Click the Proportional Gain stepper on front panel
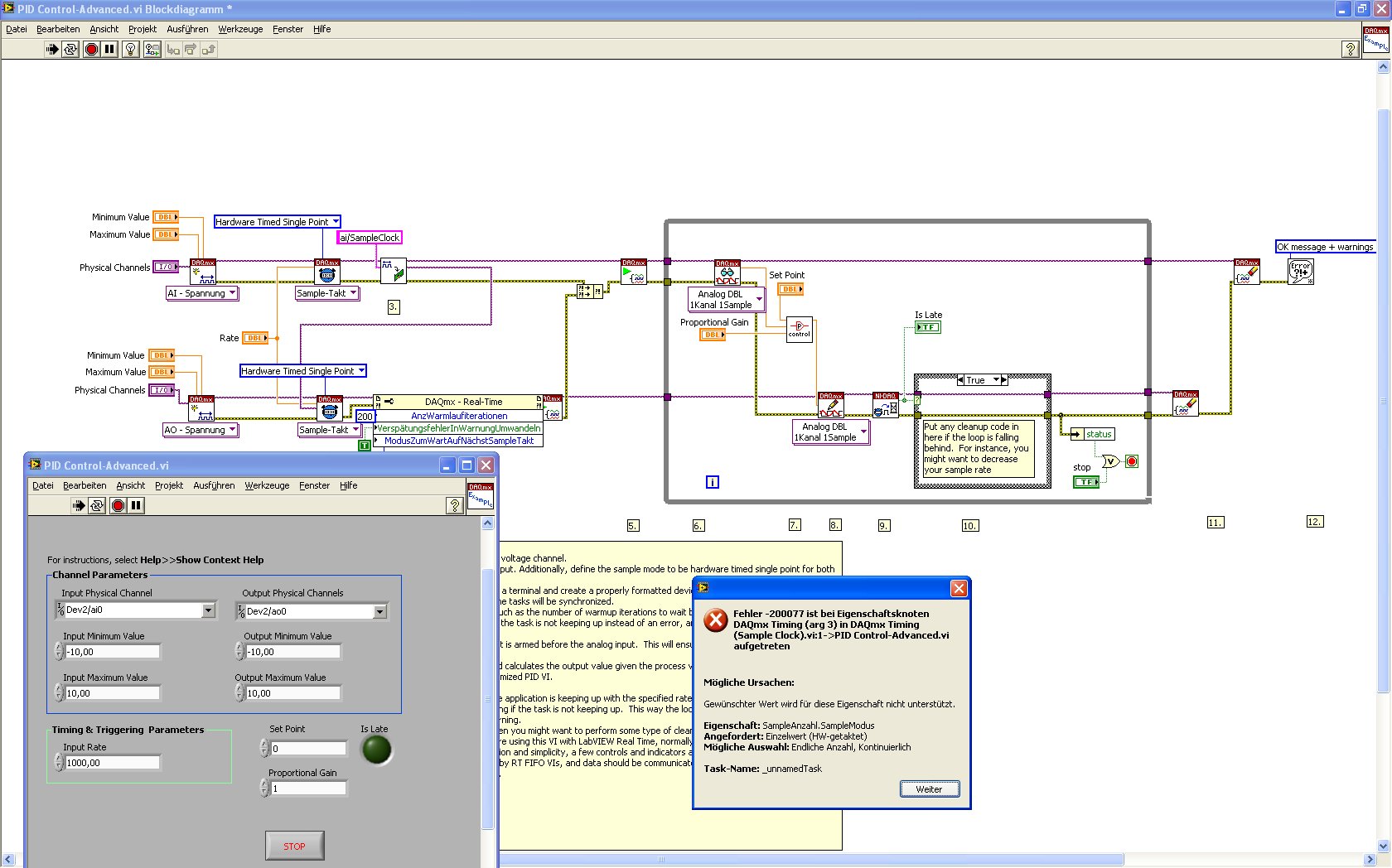The height and width of the screenshot is (868, 1392). coord(264,788)
